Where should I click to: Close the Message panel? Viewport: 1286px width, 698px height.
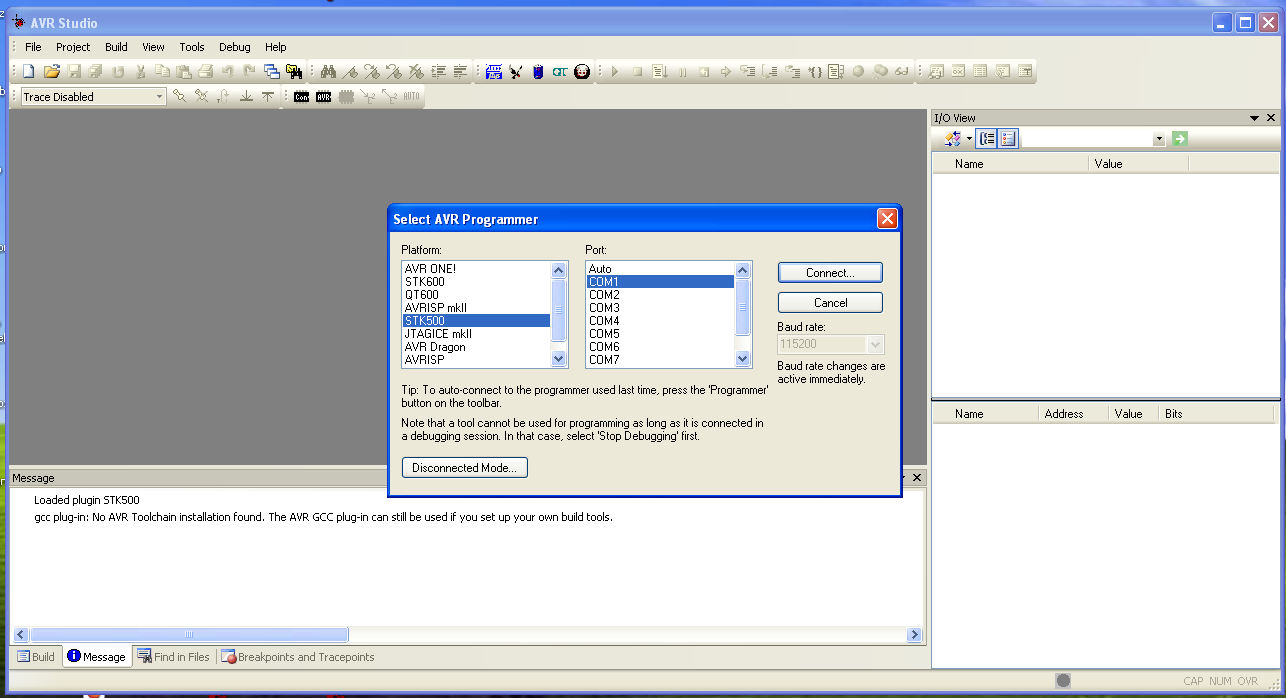pos(917,478)
